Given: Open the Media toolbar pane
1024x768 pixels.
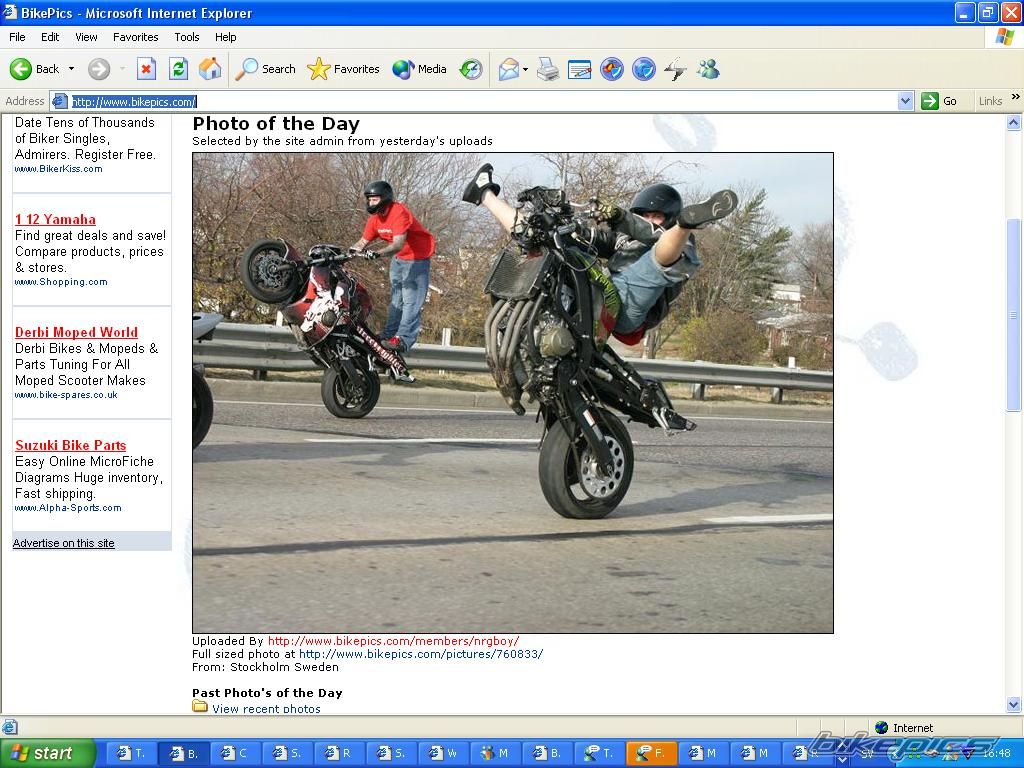Looking at the screenshot, I should [420, 69].
